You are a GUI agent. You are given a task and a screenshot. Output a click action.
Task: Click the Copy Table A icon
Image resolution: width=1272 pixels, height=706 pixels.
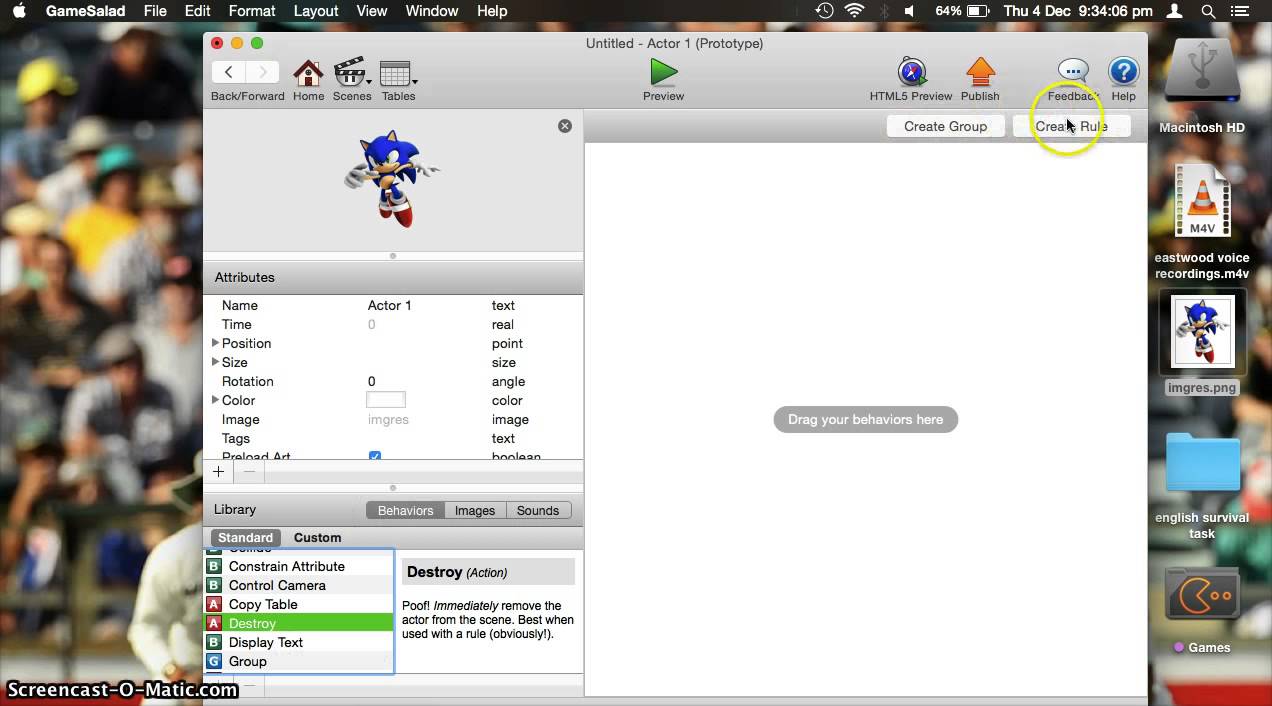tap(214, 604)
